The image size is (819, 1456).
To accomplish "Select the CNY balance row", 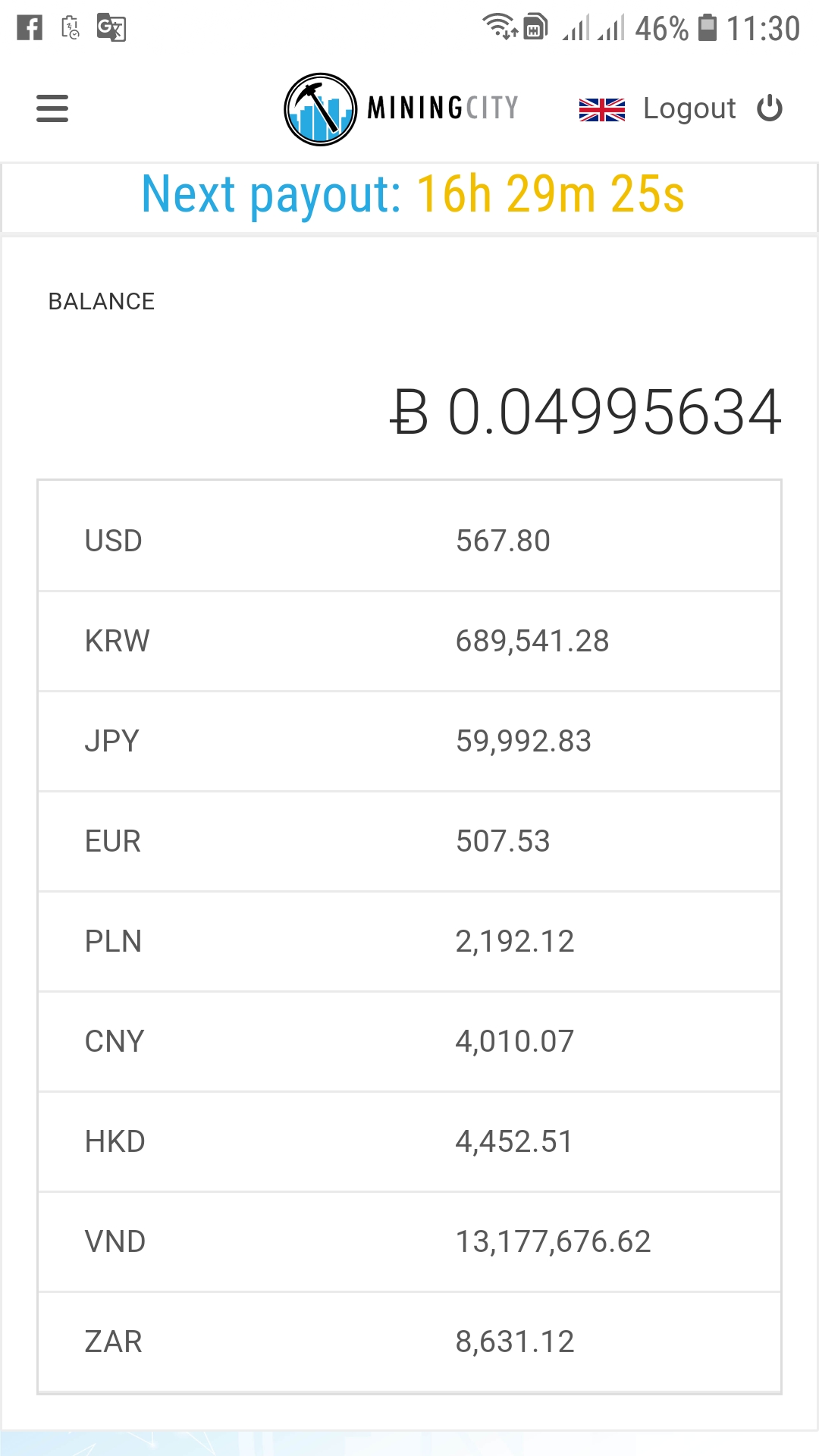I will (409, 1041).
